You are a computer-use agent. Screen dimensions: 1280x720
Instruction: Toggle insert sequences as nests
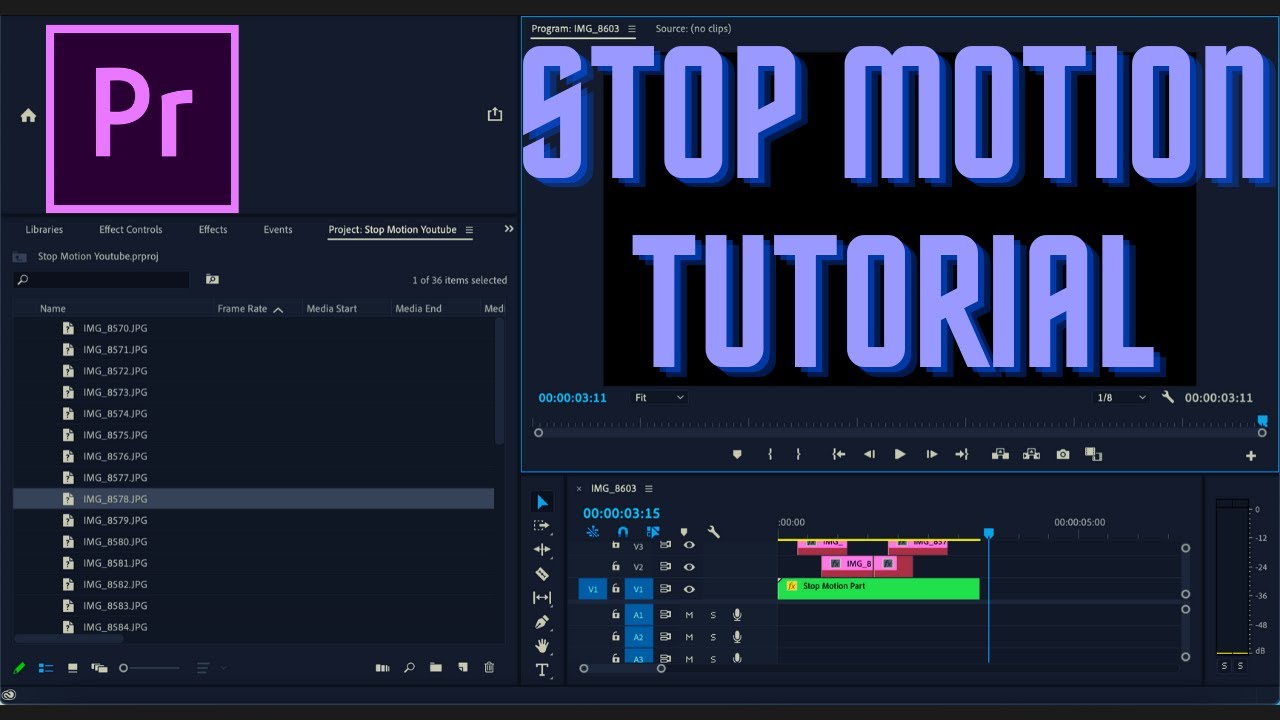click(x=593, y=532)
